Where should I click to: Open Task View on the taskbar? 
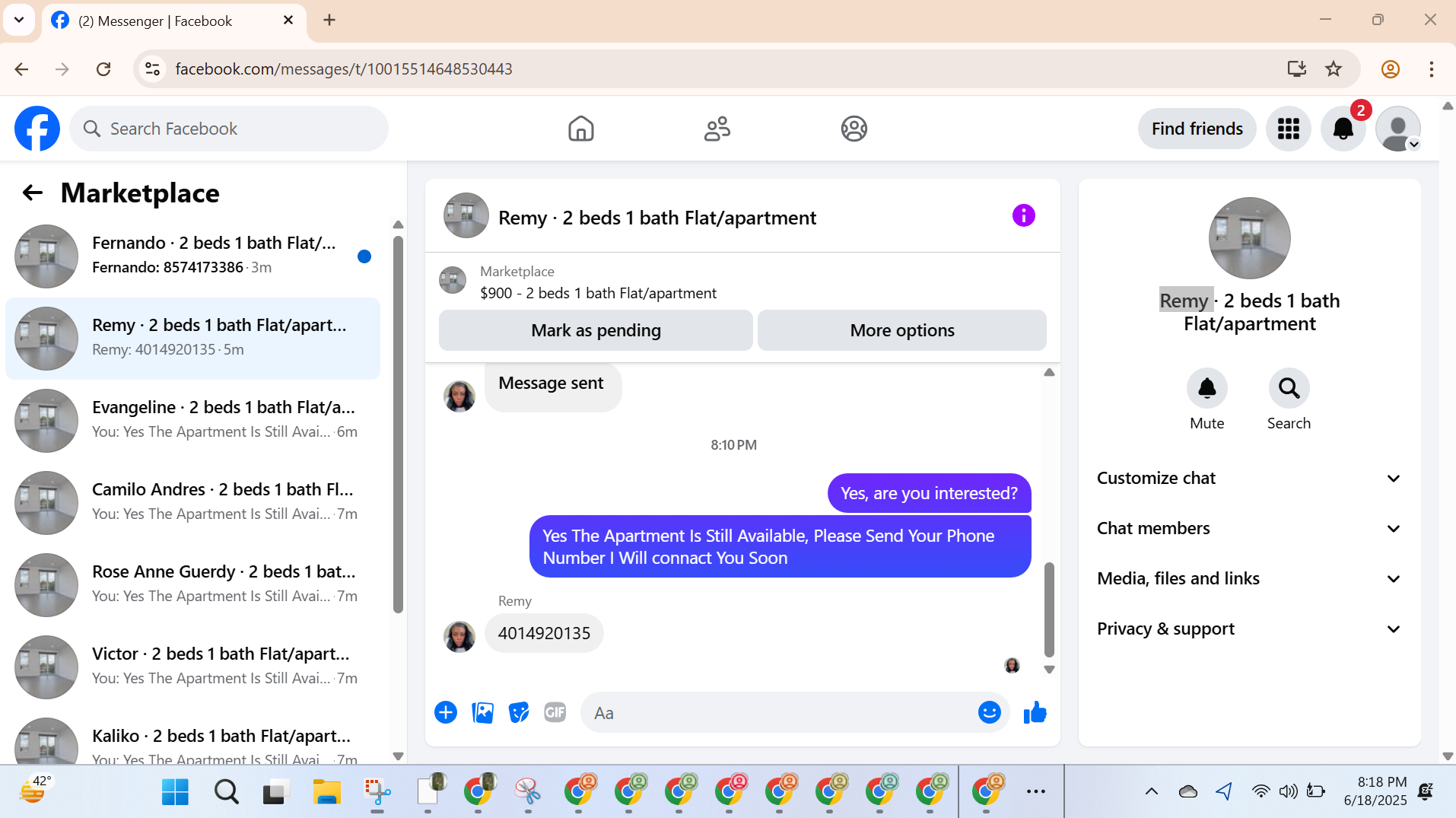click(x=276, y=791)
